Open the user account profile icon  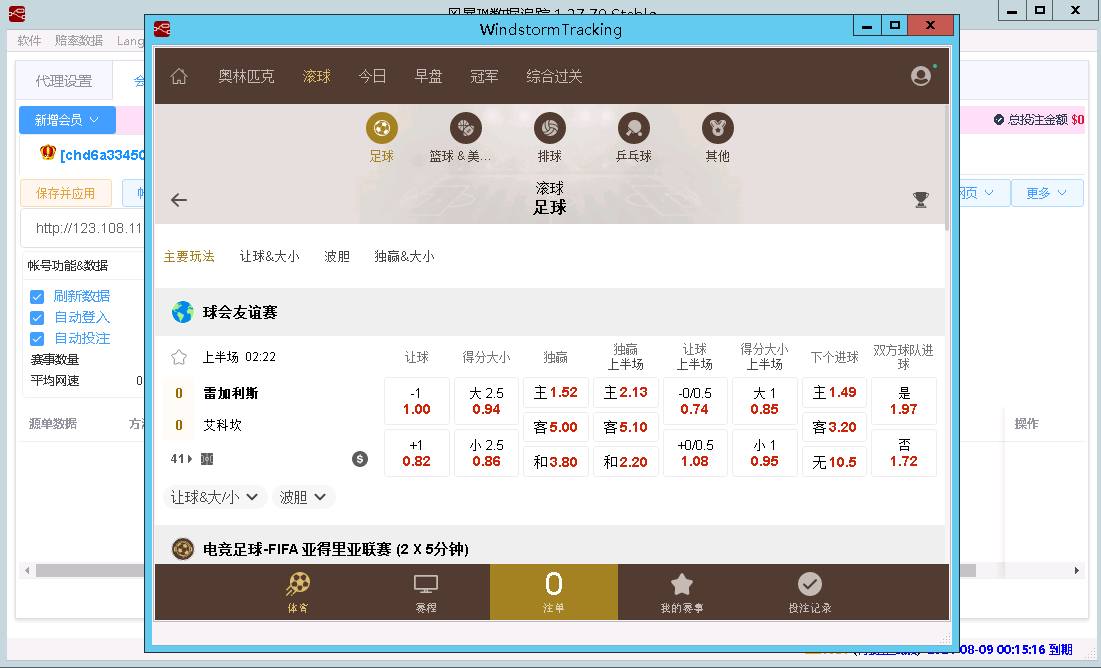pos(921,76)
